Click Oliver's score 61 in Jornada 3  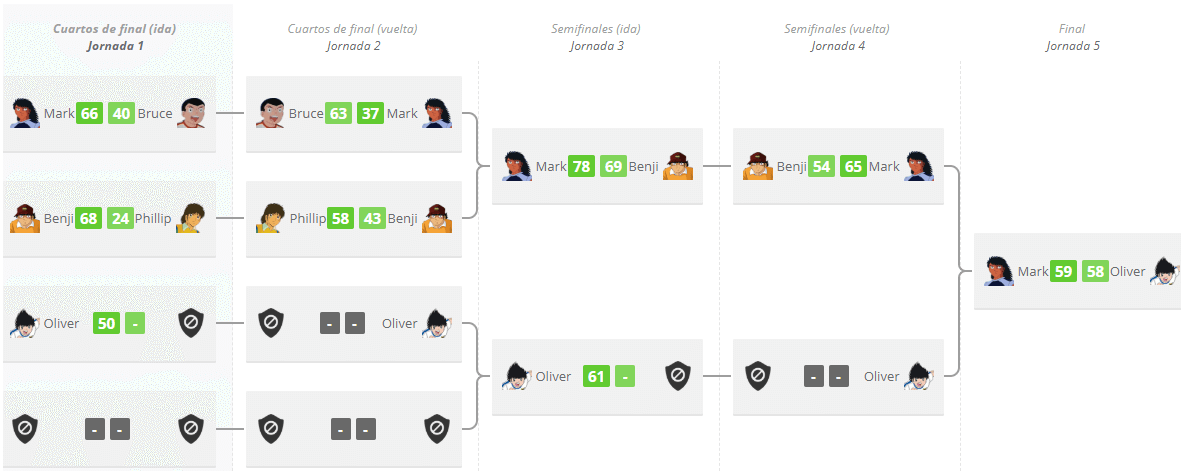[596, 376]
